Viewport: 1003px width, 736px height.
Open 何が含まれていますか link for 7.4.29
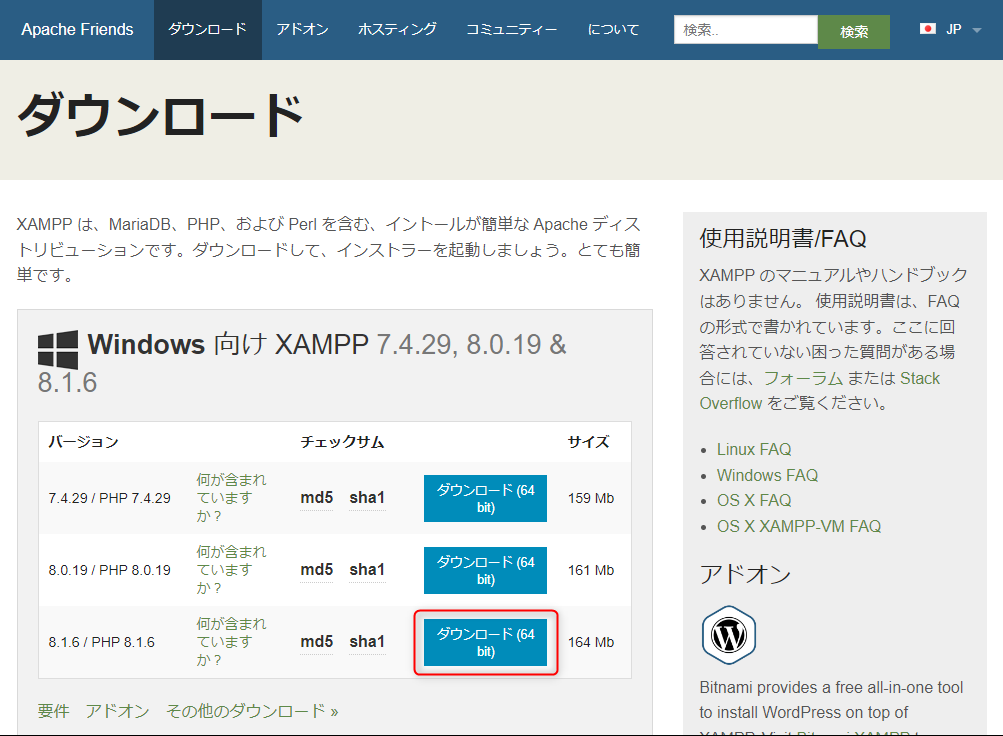pyautogui.click(x=231, y=497)
